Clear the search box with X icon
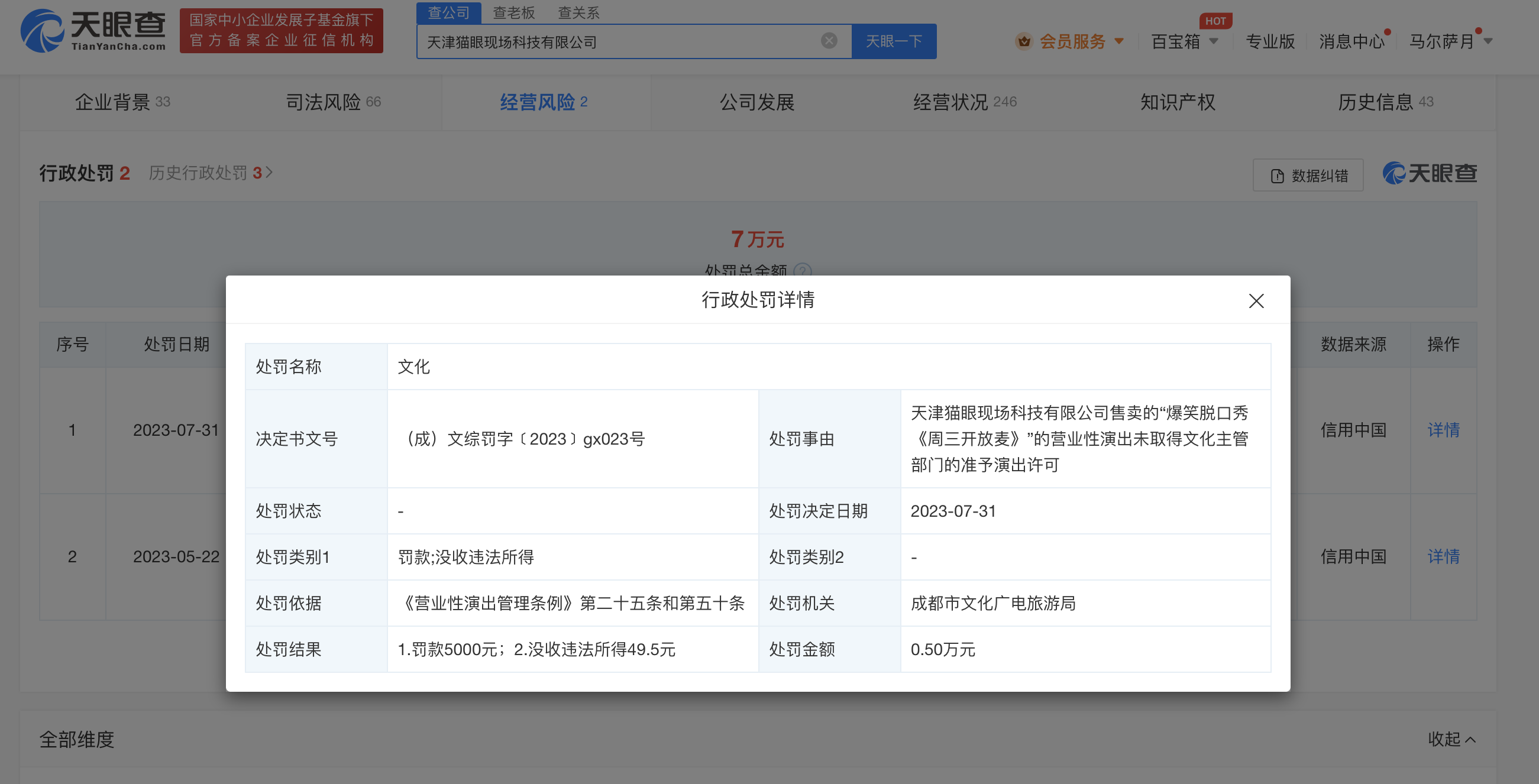This screenshot has height=784, width=1539. point(829,41)
